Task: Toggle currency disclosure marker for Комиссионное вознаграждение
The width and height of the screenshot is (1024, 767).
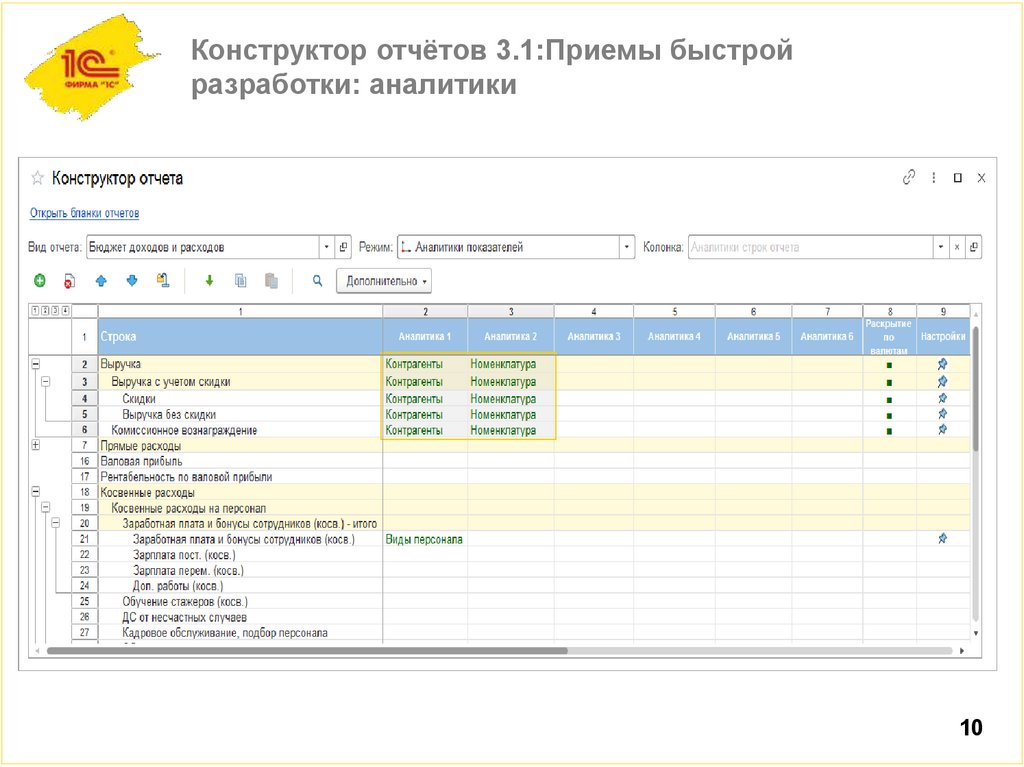Action: point(889,429)
